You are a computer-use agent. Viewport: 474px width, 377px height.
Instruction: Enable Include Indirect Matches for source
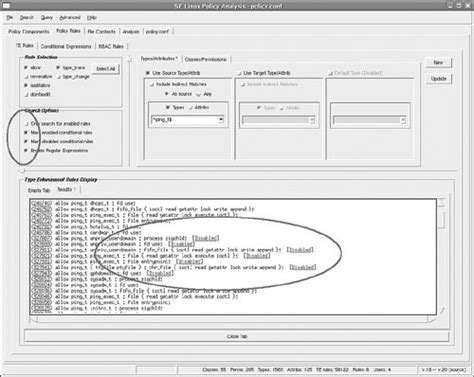(x=152, y=84)
